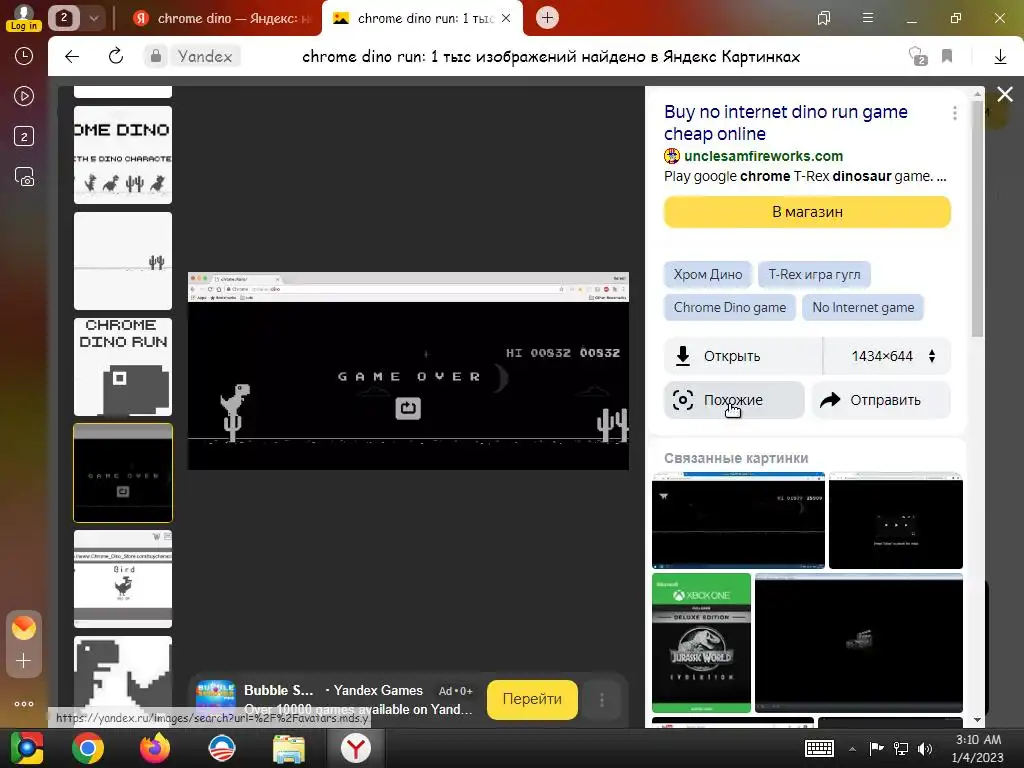Image resolution: width=1024 pixels, height=768 pixels.
Task: Click 'Похожие' similar images button
Action: click(x=734, y=400)
